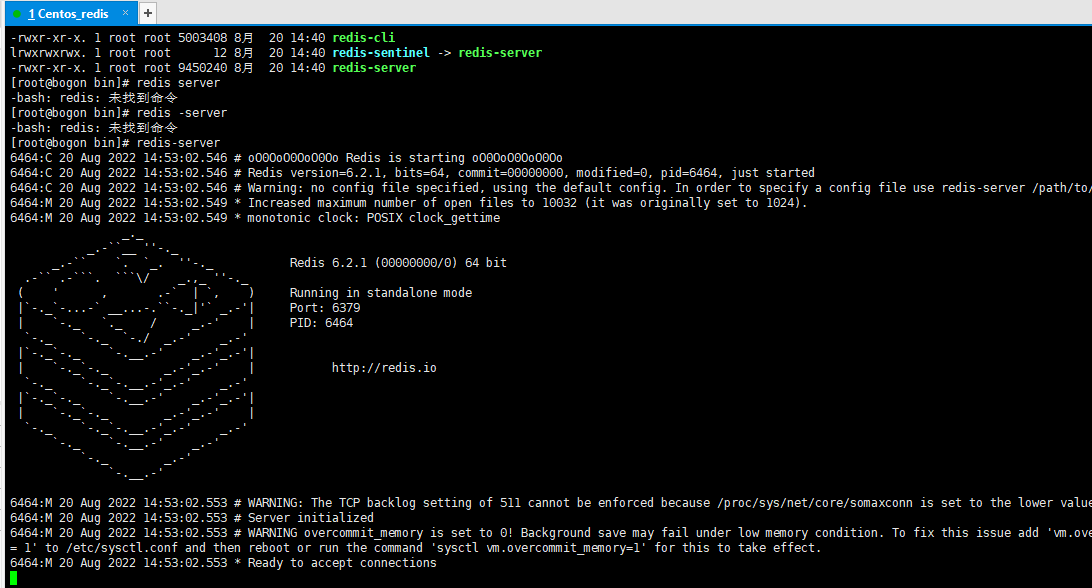Image resolution: width=1092 pixels, height=588 pixels.
Task: Click 'Redis 6.2.1 (00000000/0) 64 bit' text
Action: coord(398,263)
